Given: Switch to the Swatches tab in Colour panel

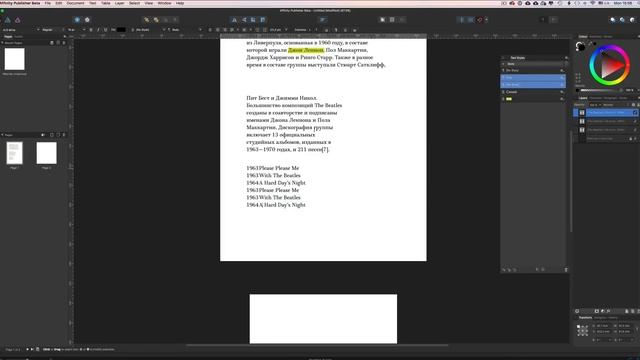Looking at the screenshot, I should [595, 37].
